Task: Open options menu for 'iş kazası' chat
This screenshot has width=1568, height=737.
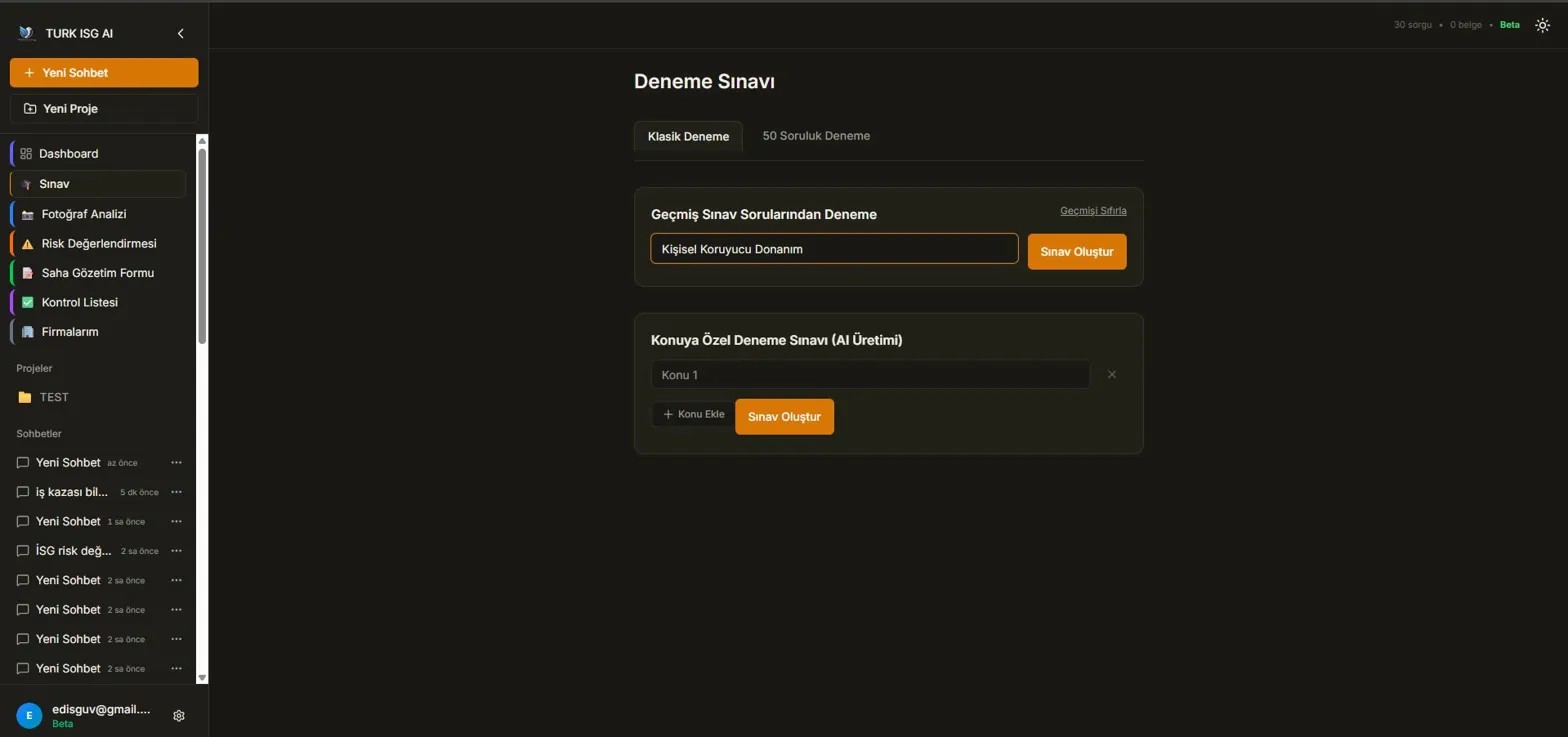Action: tap(177, 492)
